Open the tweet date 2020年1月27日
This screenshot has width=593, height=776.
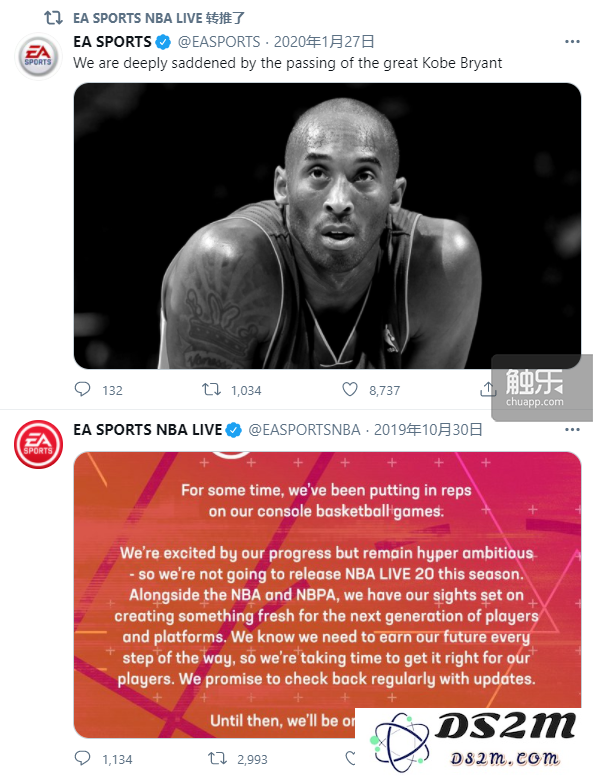pos(324,42)
